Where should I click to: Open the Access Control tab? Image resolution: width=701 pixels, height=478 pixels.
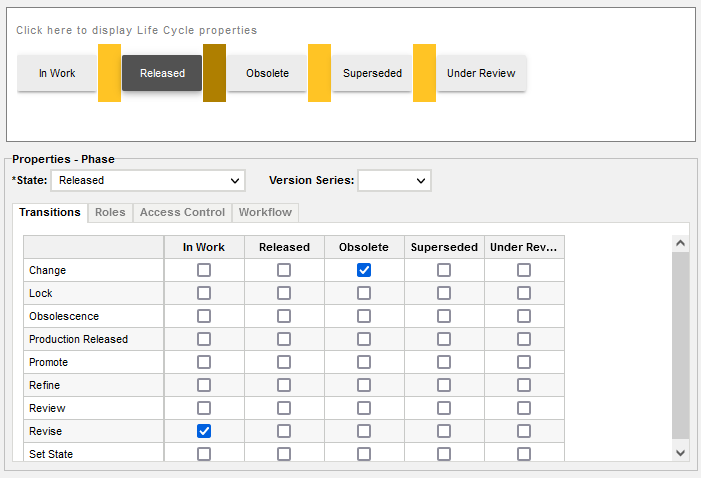(182, 212)
